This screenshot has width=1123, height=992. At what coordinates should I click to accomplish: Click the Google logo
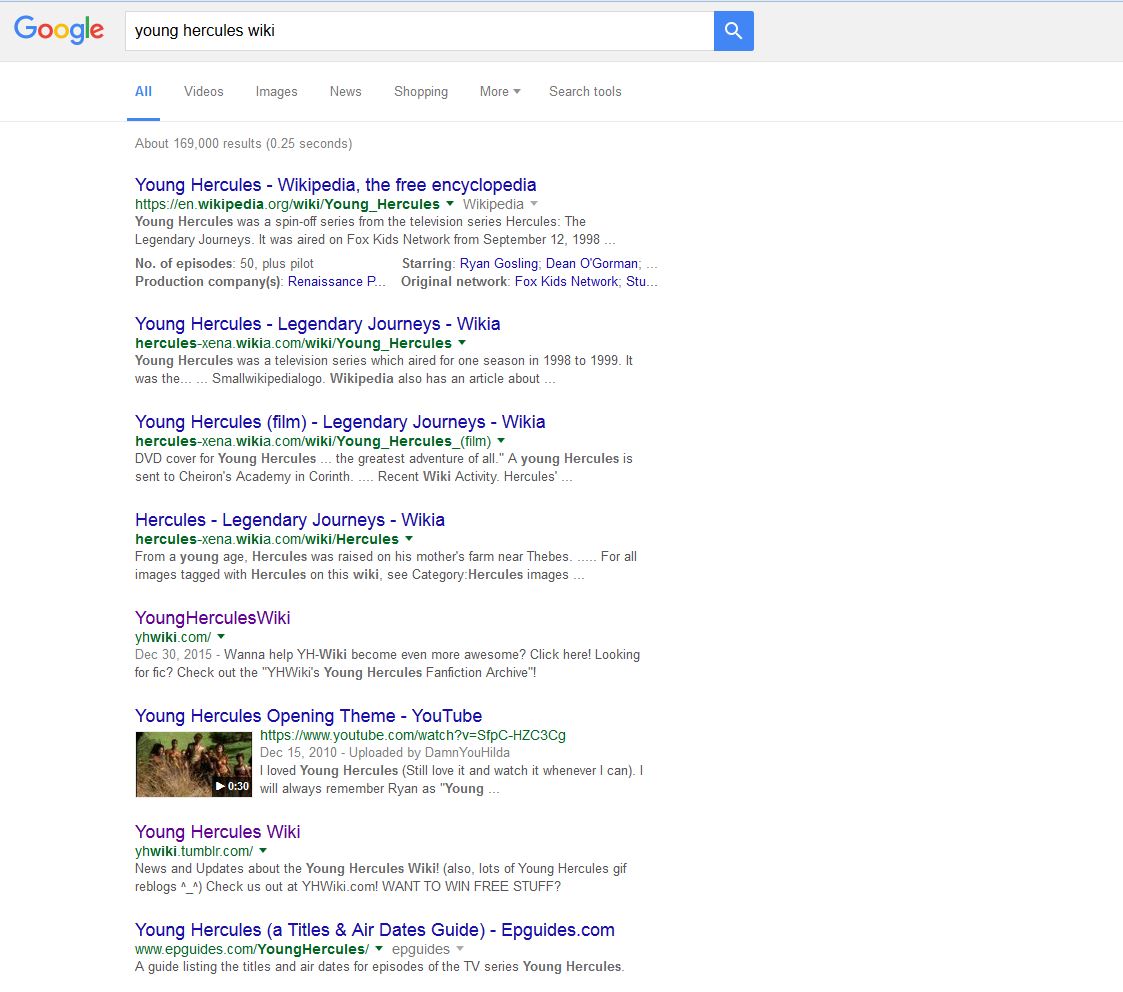pos(59,30)
